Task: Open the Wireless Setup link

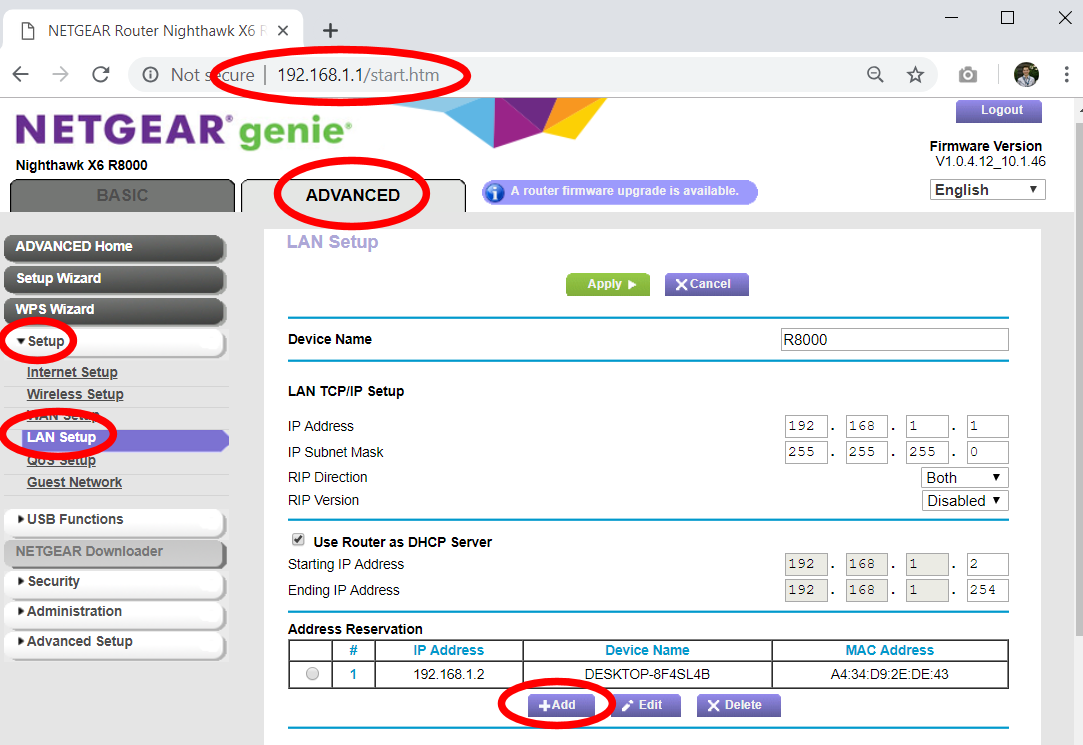Action: pyautogui.click(x=75, y=394)
